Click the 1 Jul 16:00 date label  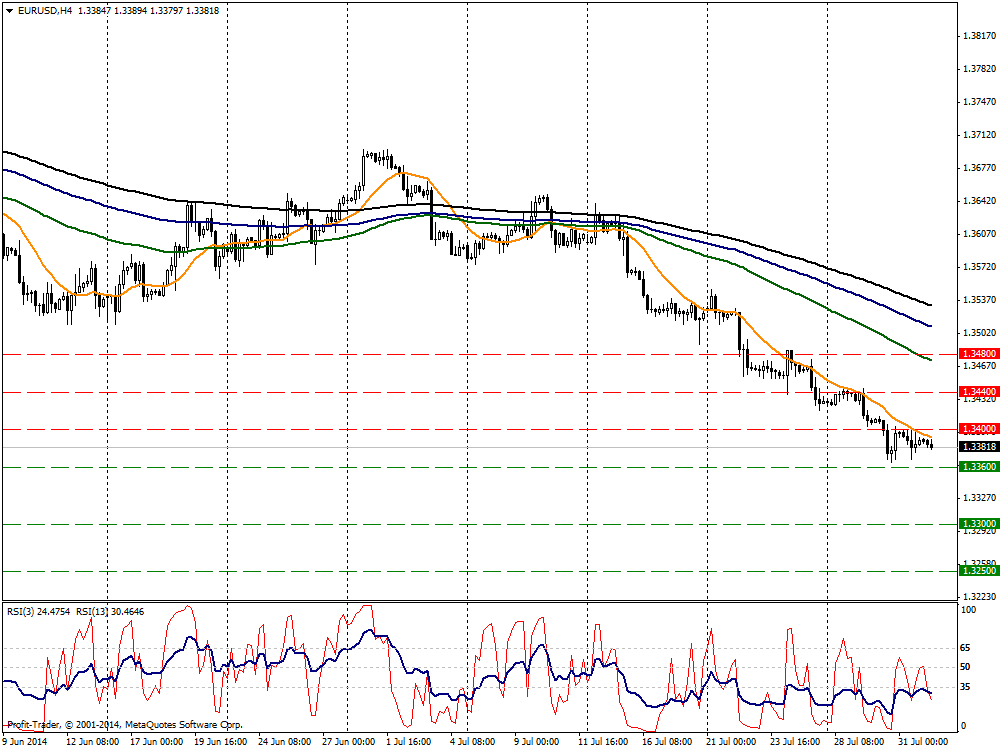[411, 742]
